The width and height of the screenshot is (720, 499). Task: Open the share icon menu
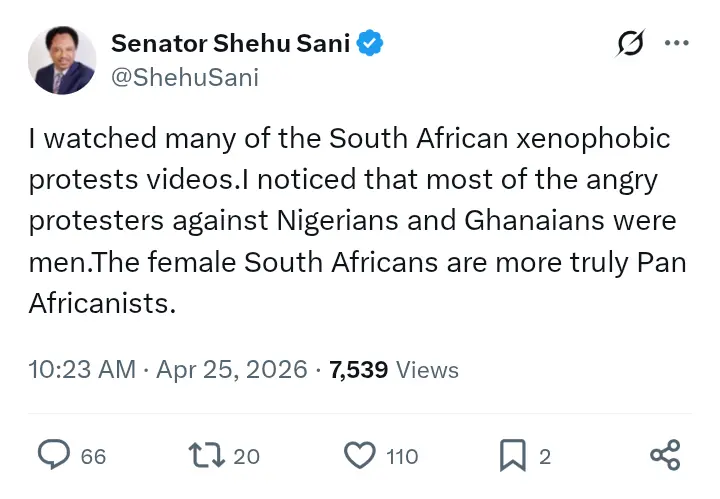665,456
